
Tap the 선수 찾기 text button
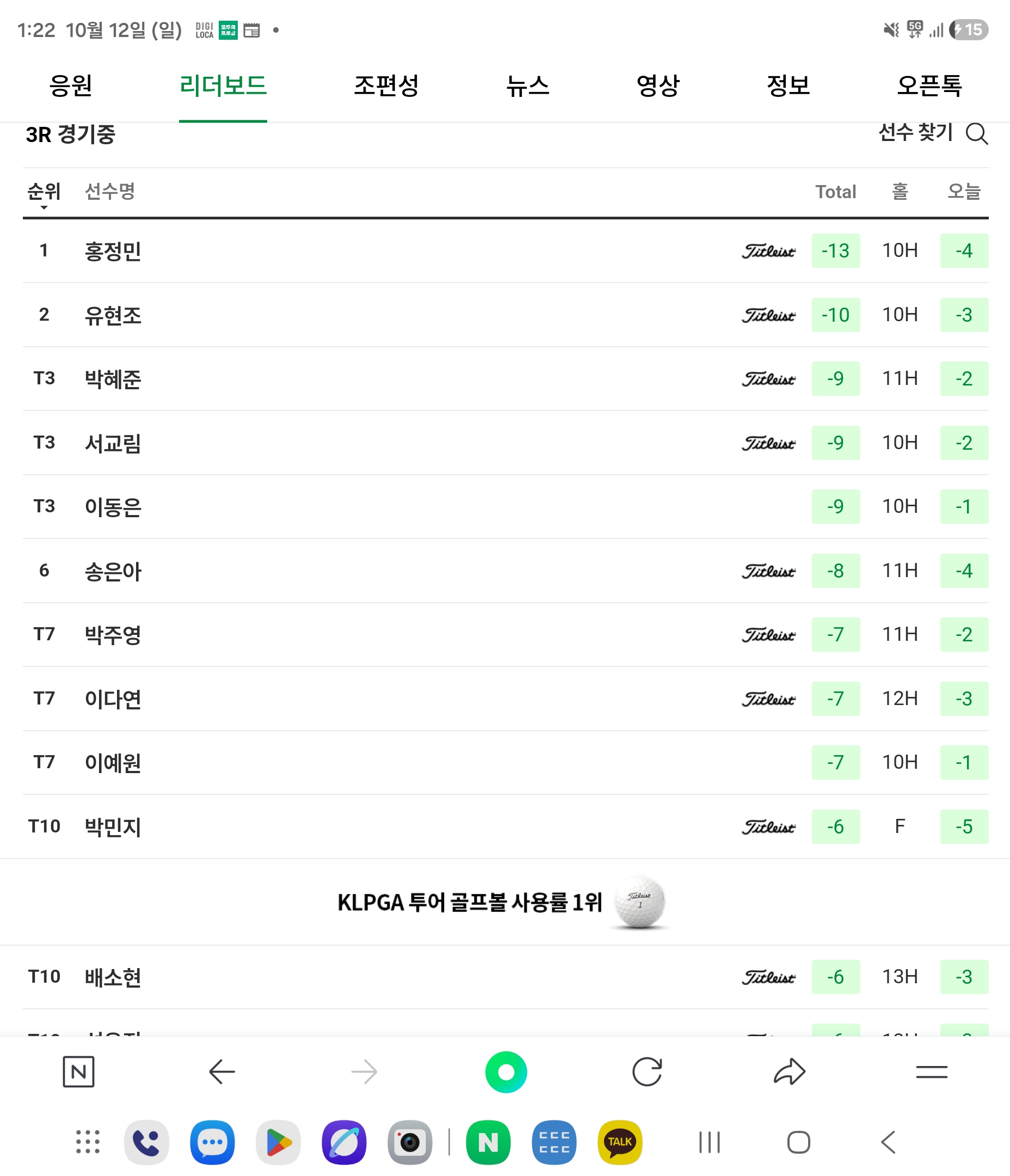click(x=915, y=133)
